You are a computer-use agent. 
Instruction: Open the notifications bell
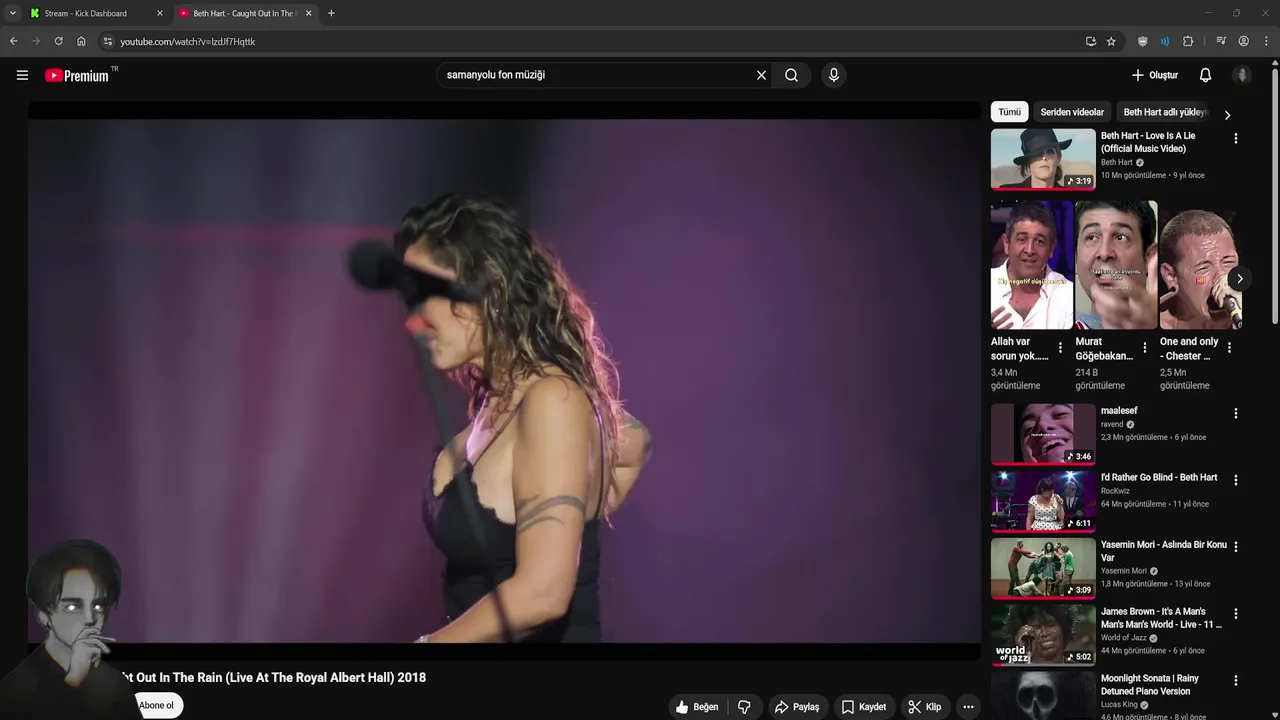tap(1205, 75)
